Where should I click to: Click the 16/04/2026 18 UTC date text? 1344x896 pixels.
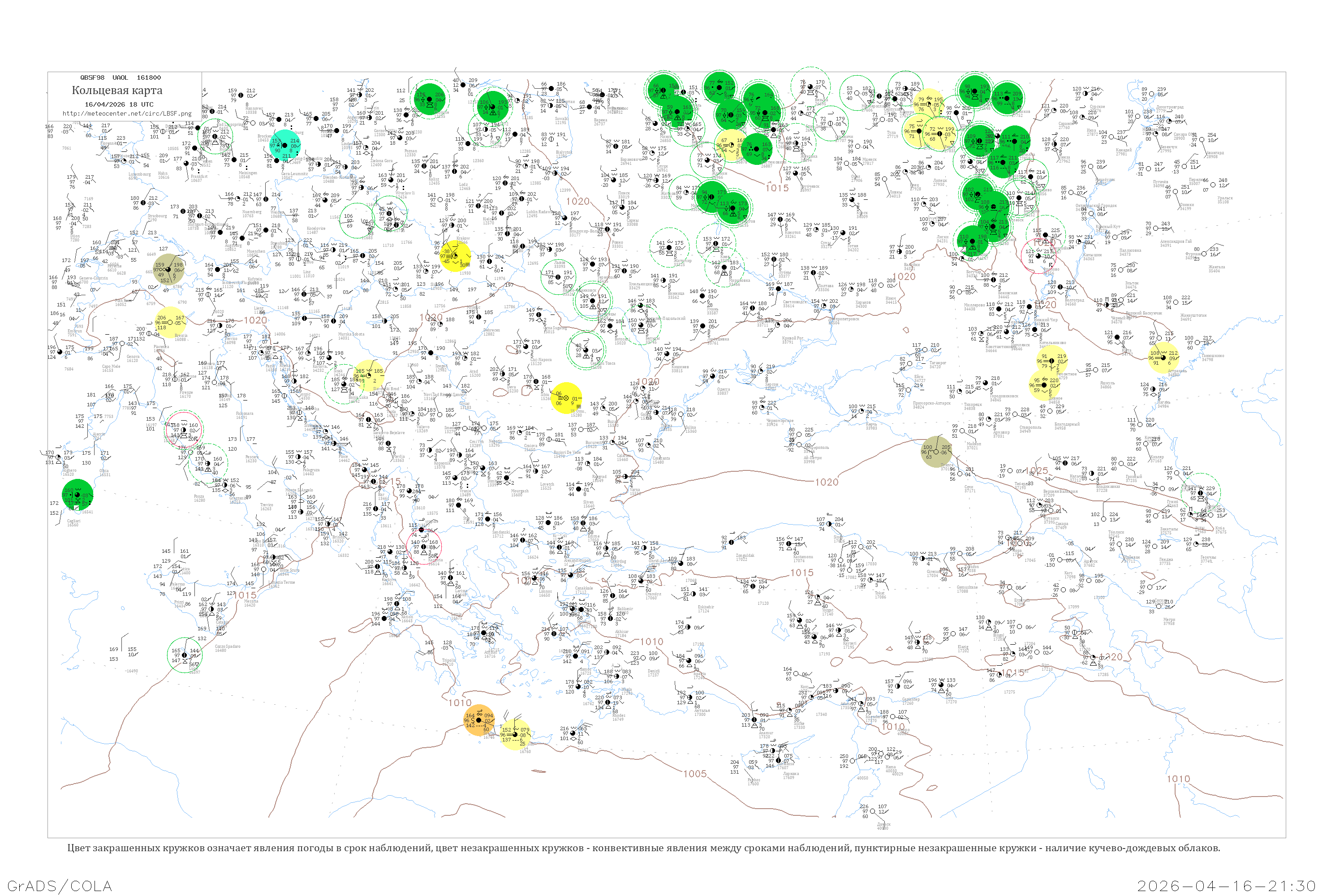(x=119, y=104)
